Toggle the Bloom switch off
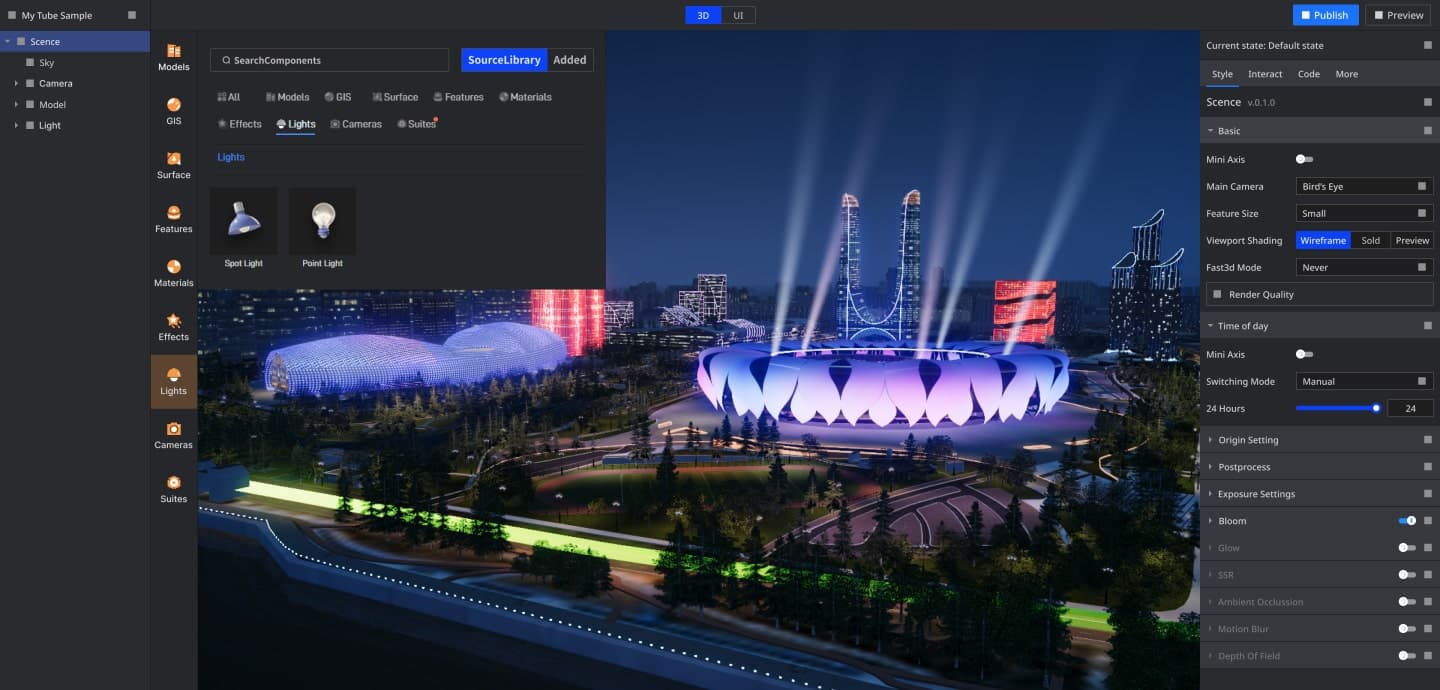 point(1407,521)
